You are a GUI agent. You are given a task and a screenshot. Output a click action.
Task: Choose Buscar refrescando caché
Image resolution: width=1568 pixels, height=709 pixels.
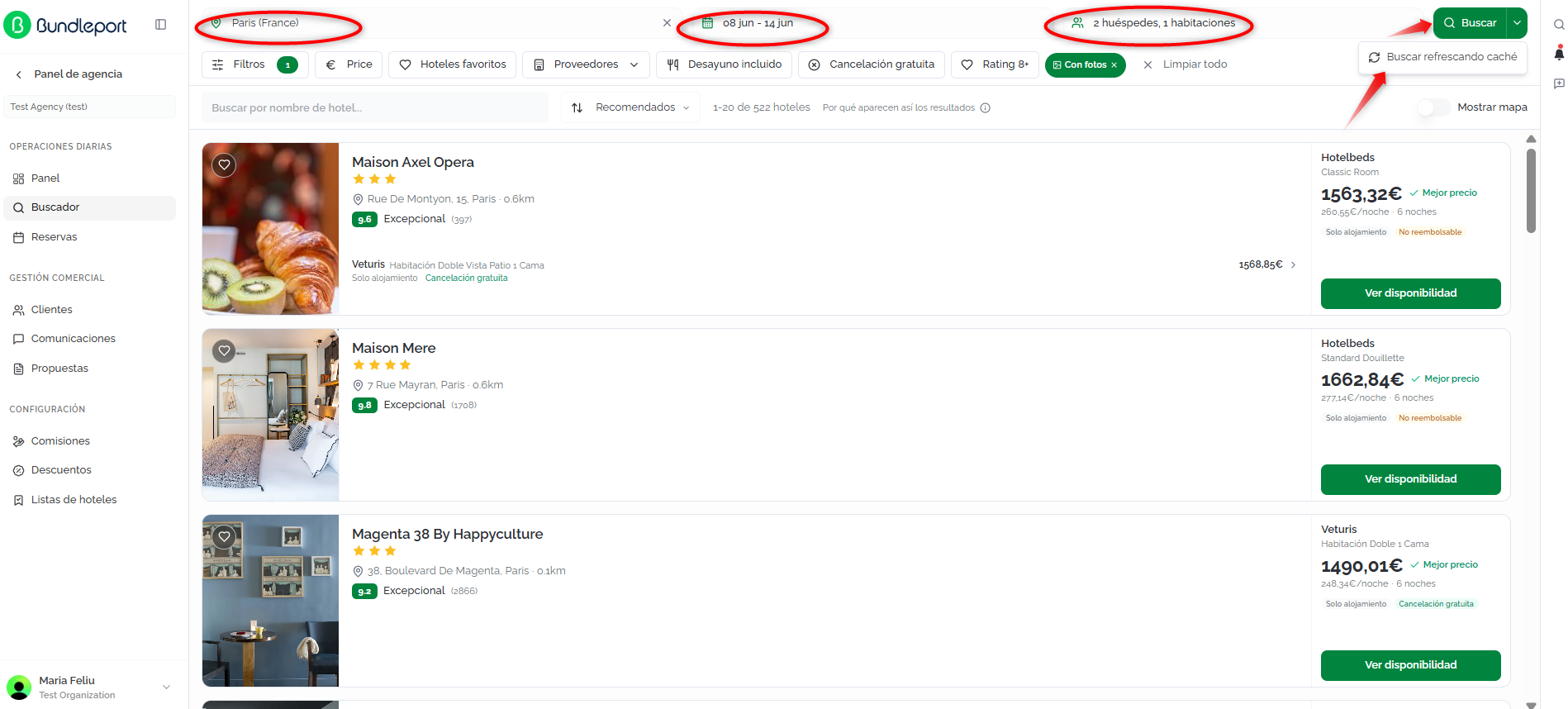pyautogui.click(x=1442, y=57)
